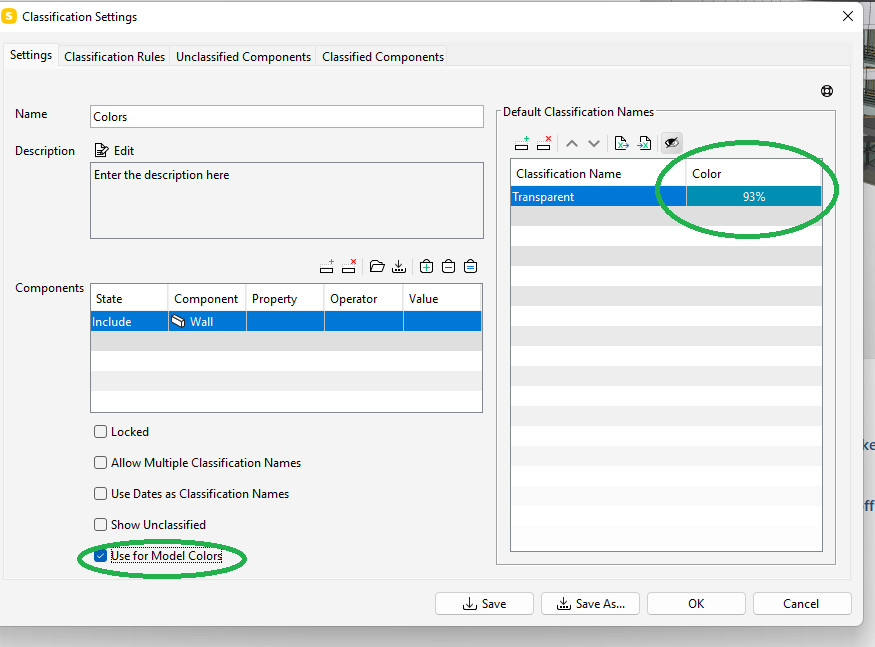Enable the Show Unclassified checkbox
The height and width of the screenshot is (647, 875).
pyautogui.click(x=100, y=525)
